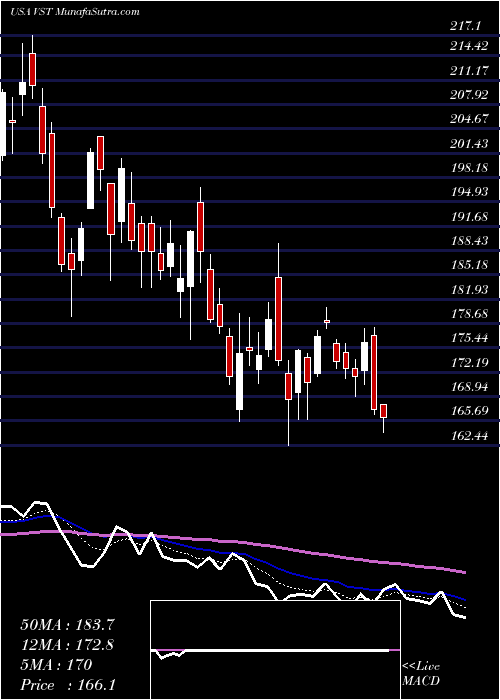Click the 191.68 price axis label
This screenshot has height=700, width=500.
pos(469,217)
